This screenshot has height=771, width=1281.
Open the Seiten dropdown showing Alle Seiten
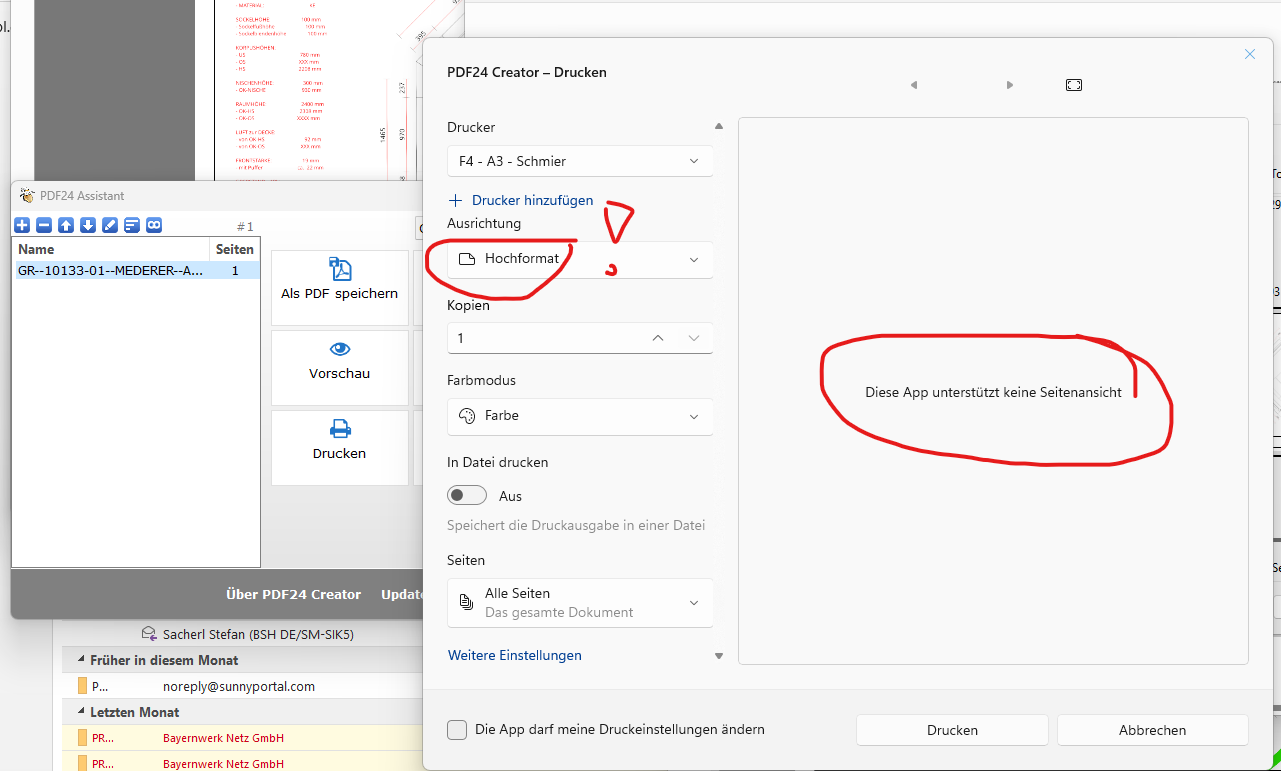pos(580,603)
